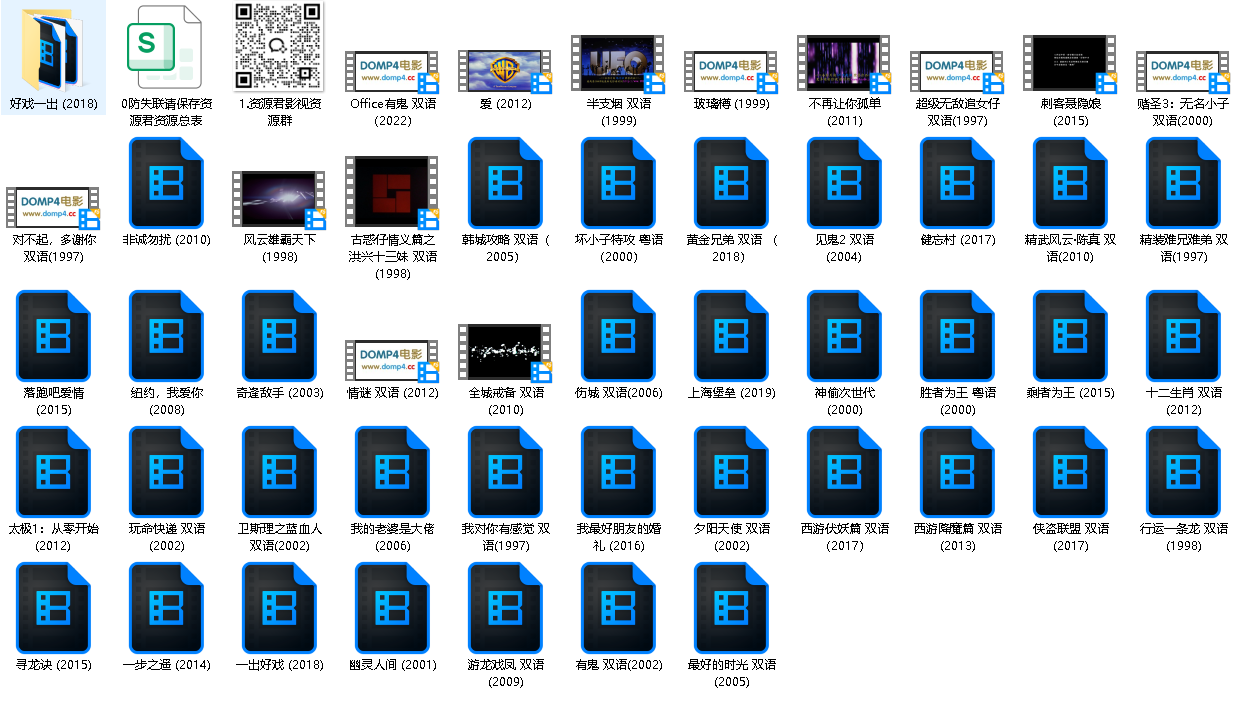The width and height of the screenshot is (1241, 708).
Task: Click 上海堡垒 (2019) video icon
Action: coord(731,336)
